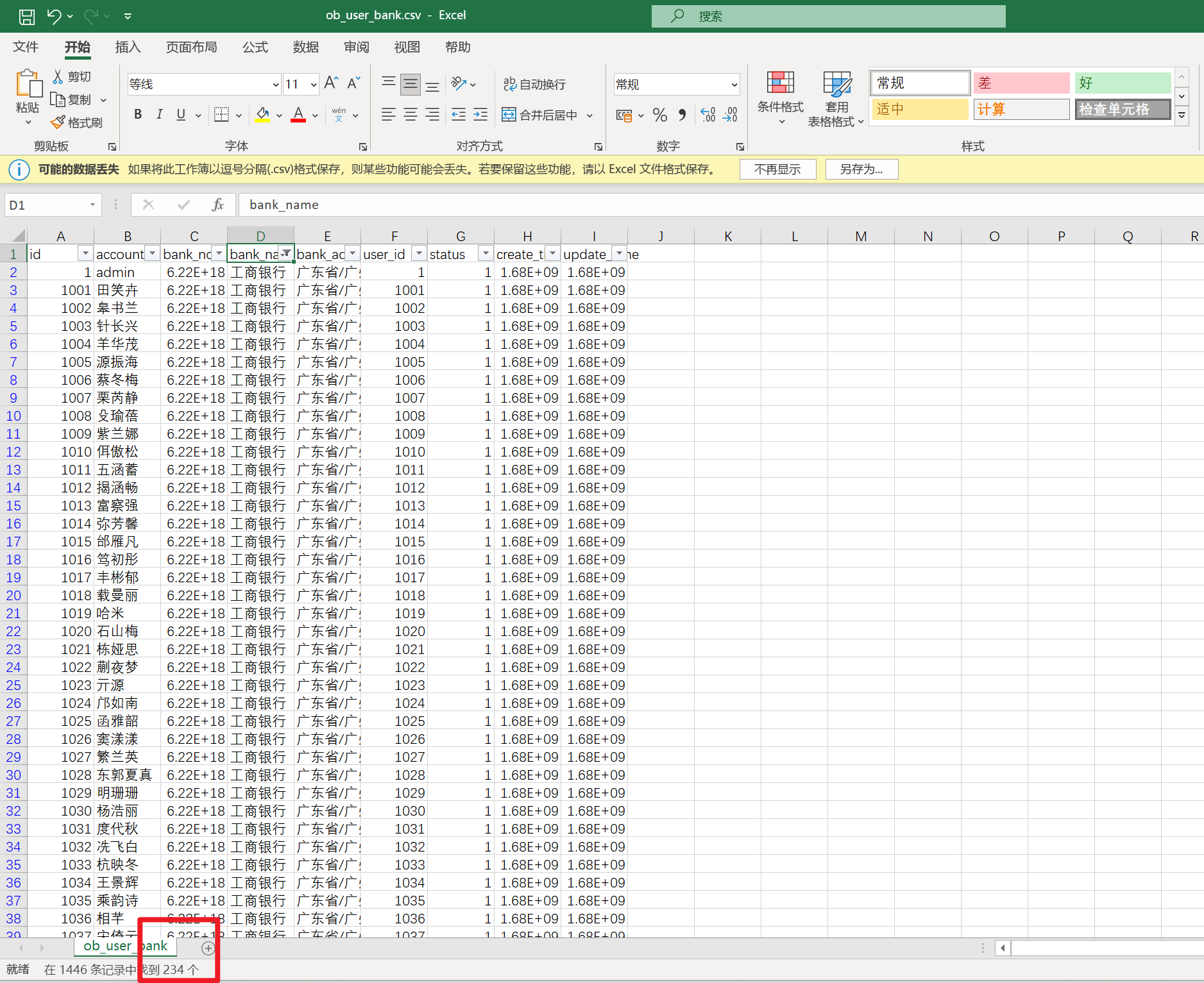This screenshot has width=1204, height=983.
Task: Click column header K
Action: point(727,236)
